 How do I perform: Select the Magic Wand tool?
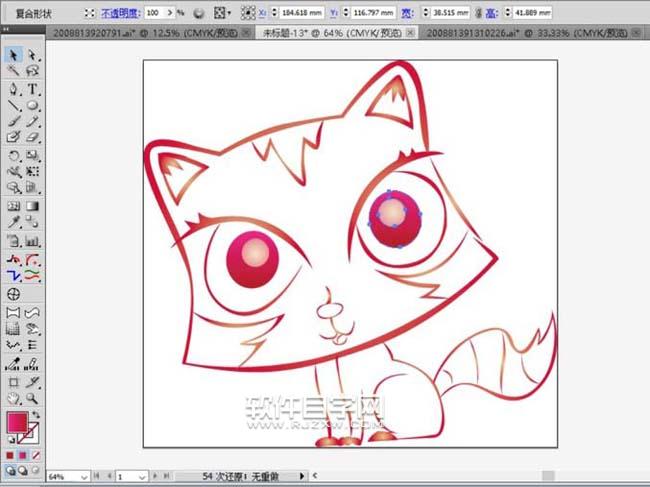click(13, 70)
